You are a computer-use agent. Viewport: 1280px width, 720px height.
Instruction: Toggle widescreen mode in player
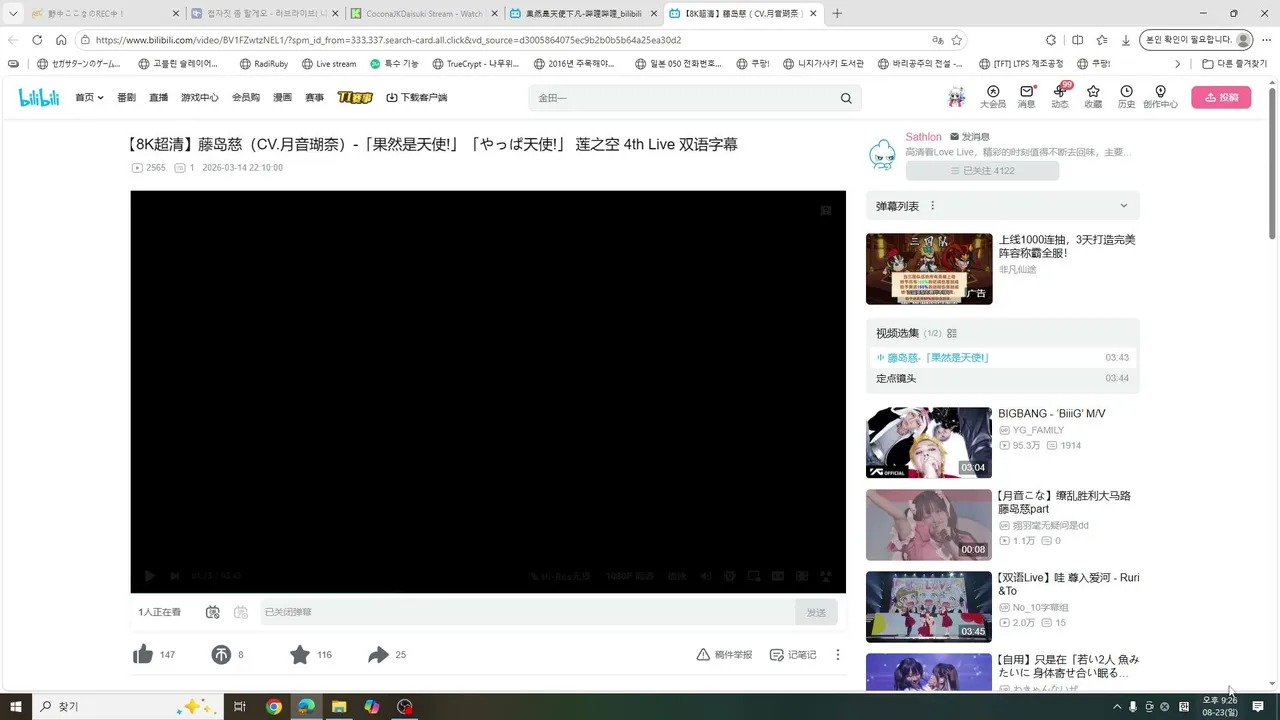(778, 576)
